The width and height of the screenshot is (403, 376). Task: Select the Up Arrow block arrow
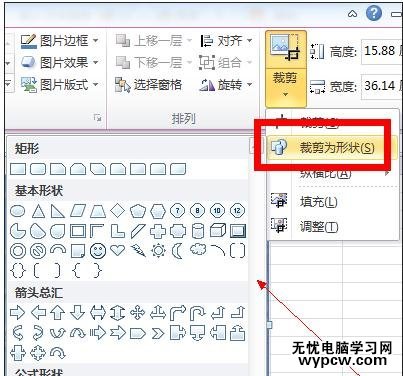tap(58, 313)
